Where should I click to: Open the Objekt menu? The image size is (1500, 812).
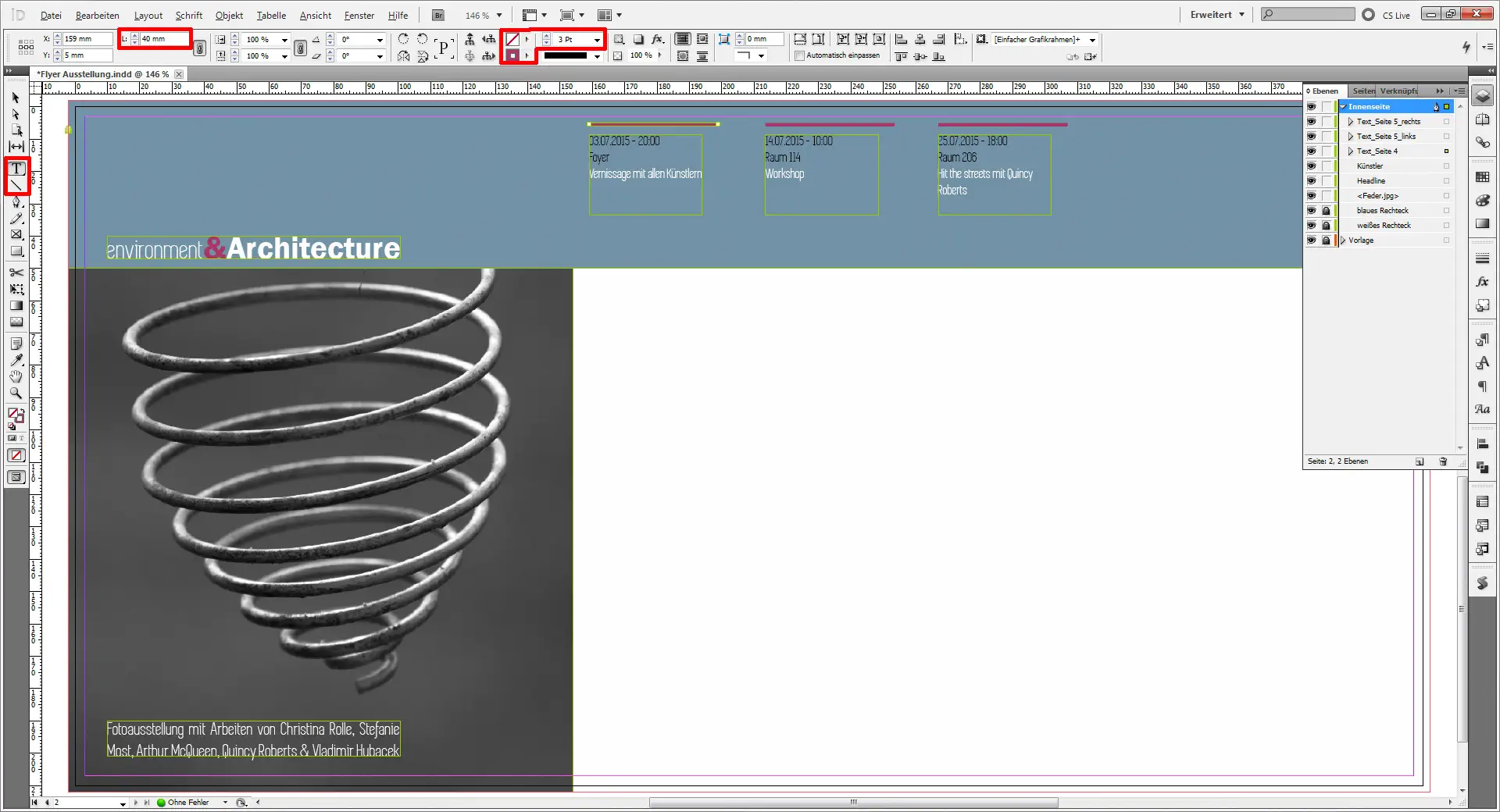[229, 16]
